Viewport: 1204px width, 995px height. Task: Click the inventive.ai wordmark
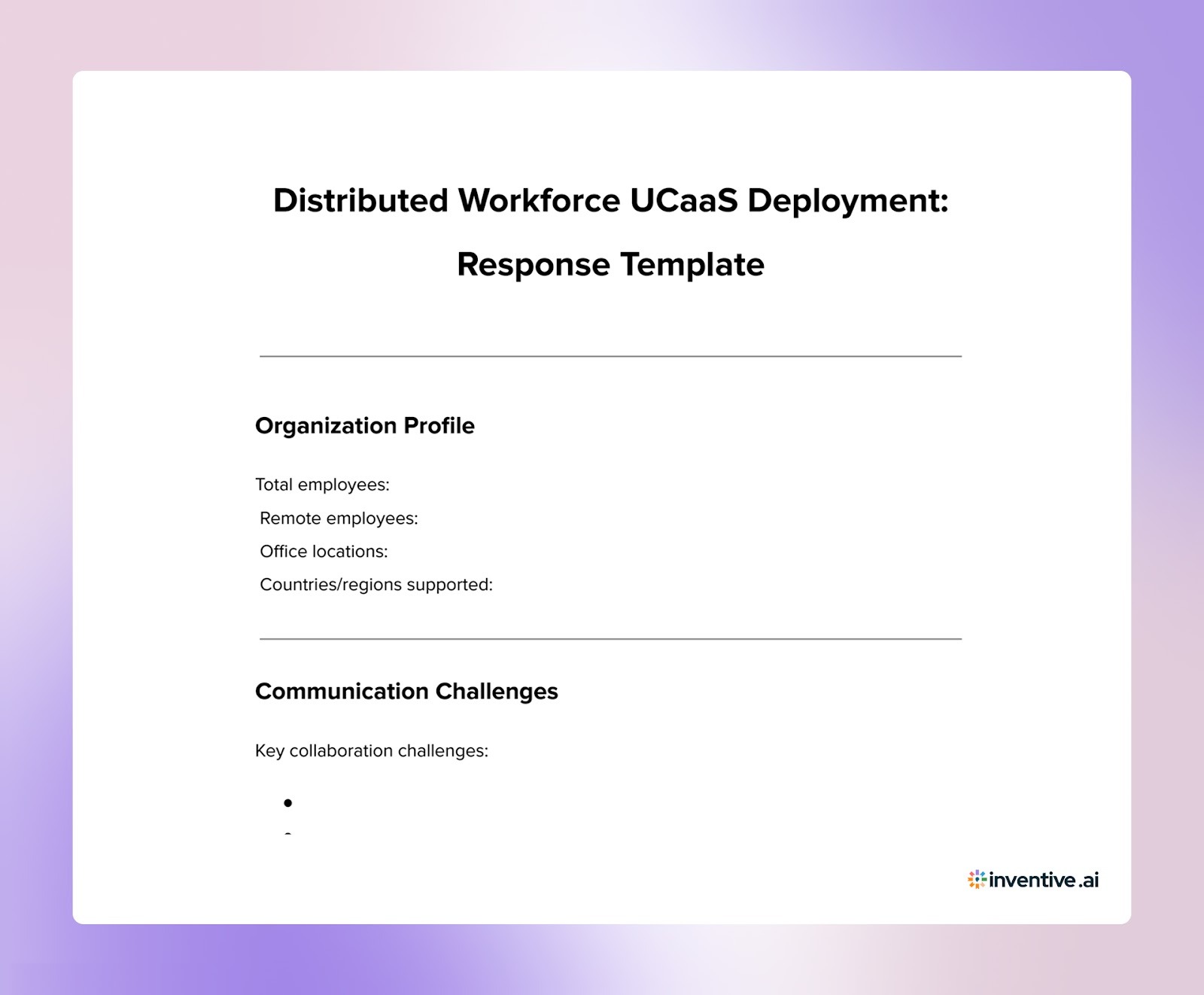tap(1042, 880)
